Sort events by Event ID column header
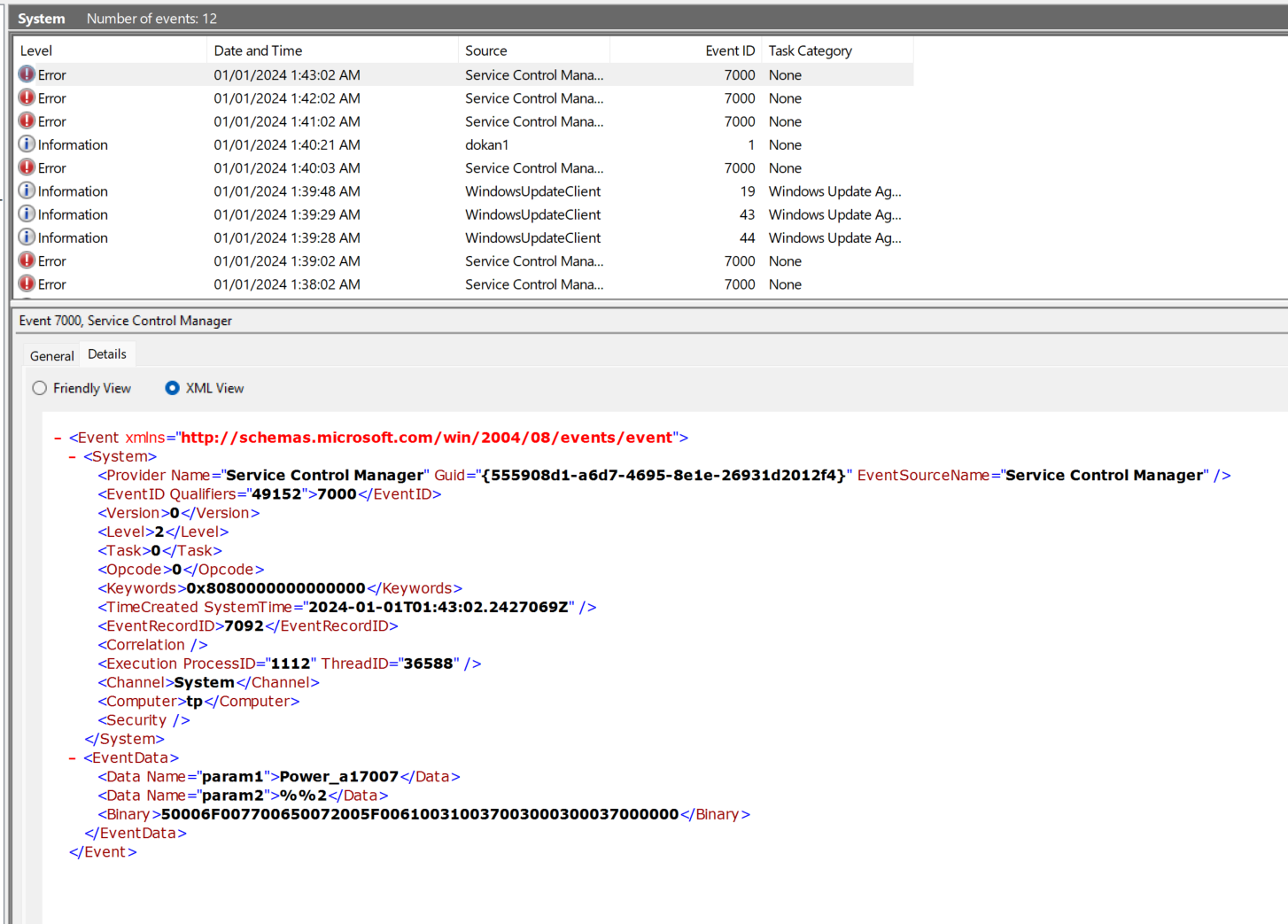 [x=687, y=50]
